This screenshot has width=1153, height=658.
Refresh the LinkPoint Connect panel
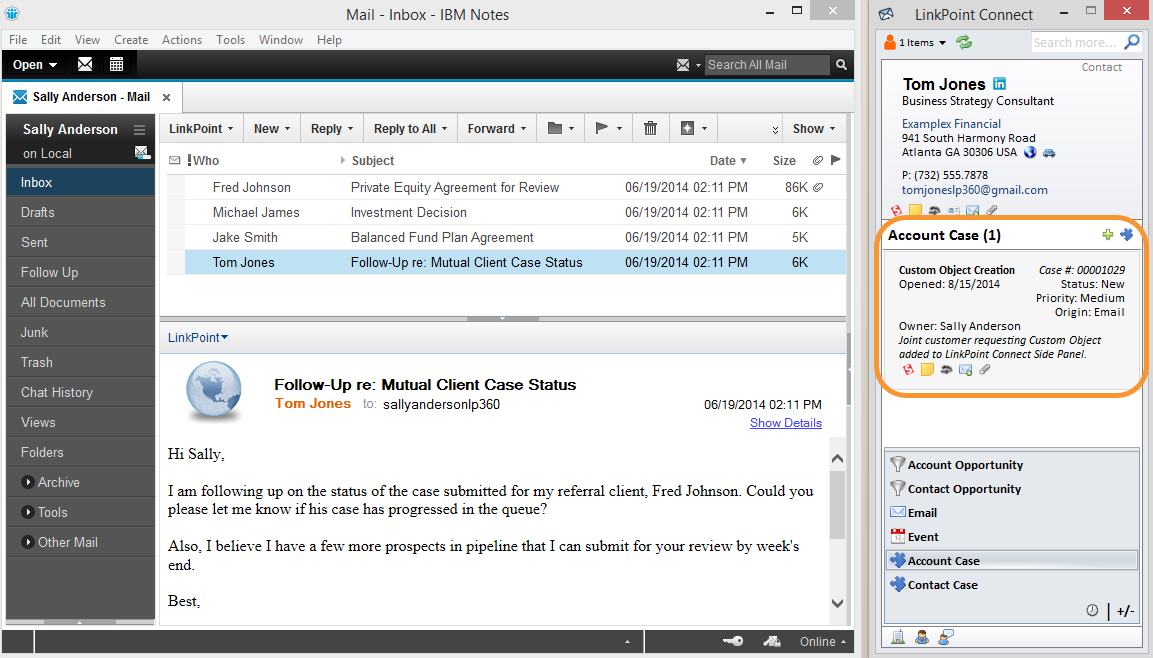pyautogui.click(x=963, y=43)
